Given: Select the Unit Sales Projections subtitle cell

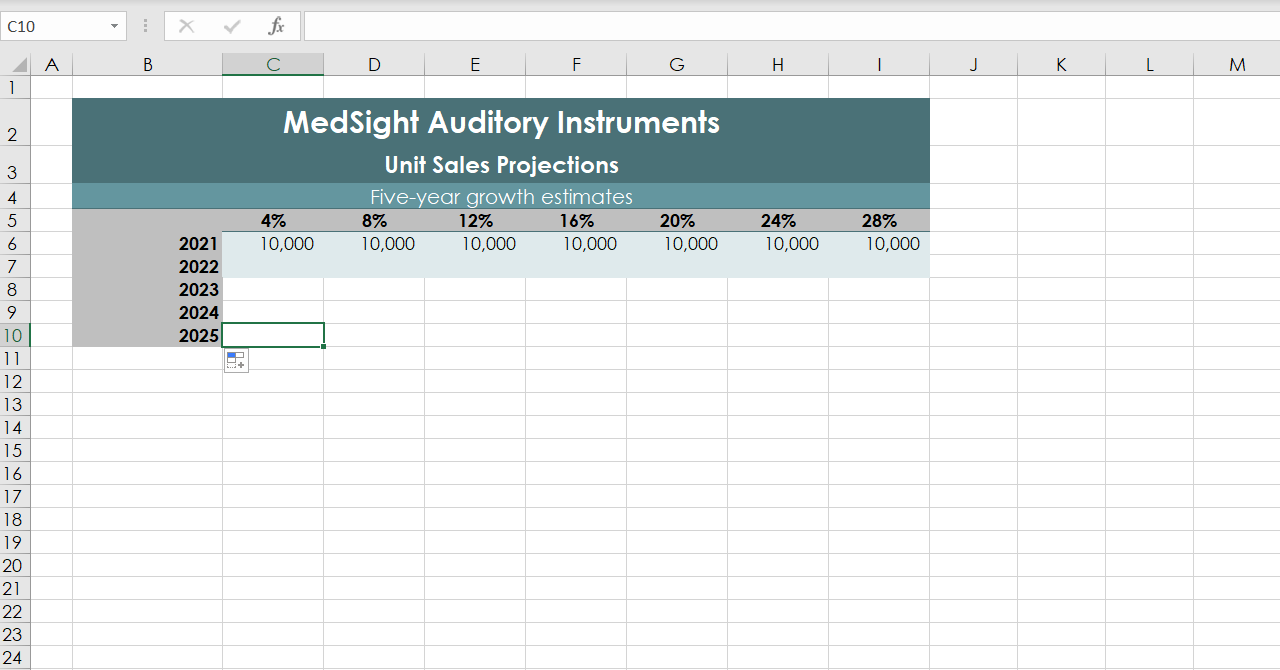Looking at the screenshot, I should [x=501, y=165].
